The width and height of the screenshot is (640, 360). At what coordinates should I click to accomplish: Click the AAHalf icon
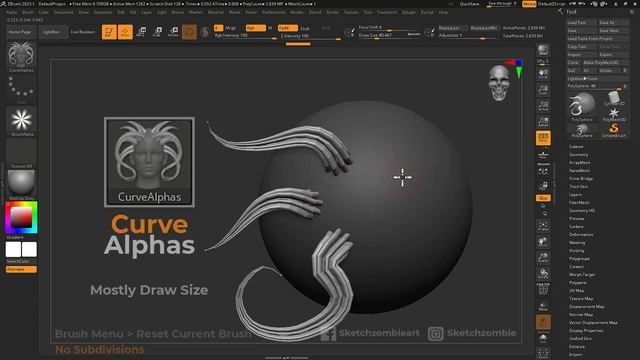coord(543,121)
